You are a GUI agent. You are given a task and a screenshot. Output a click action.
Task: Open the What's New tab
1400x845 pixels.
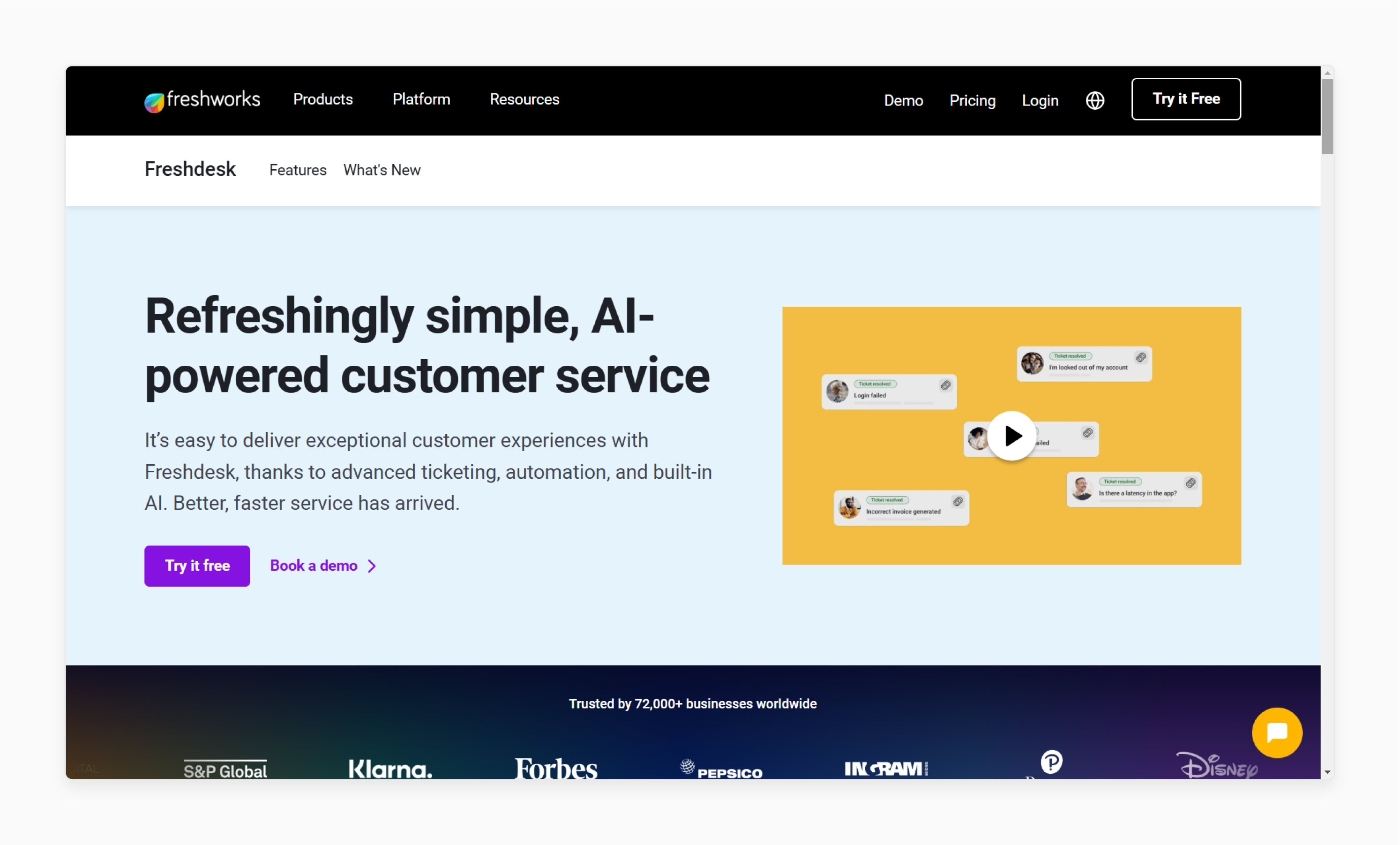382,170
